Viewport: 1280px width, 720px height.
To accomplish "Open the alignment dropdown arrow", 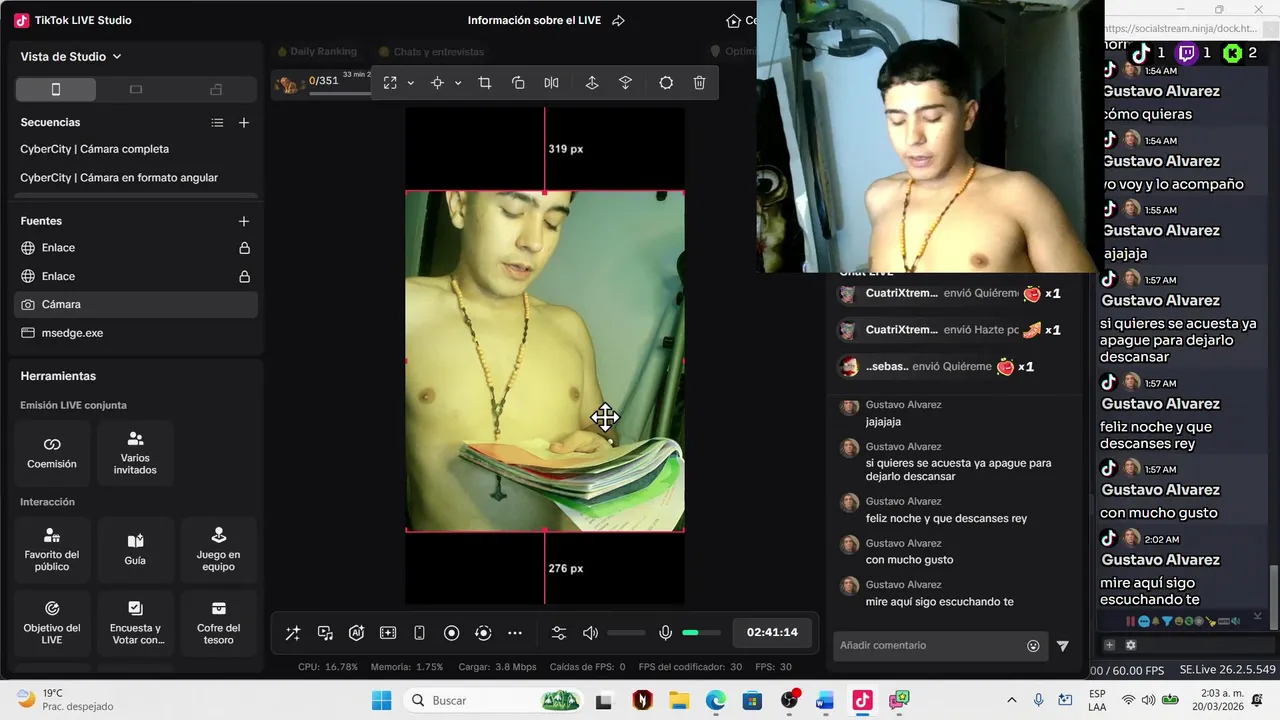I will coord(458,83).
